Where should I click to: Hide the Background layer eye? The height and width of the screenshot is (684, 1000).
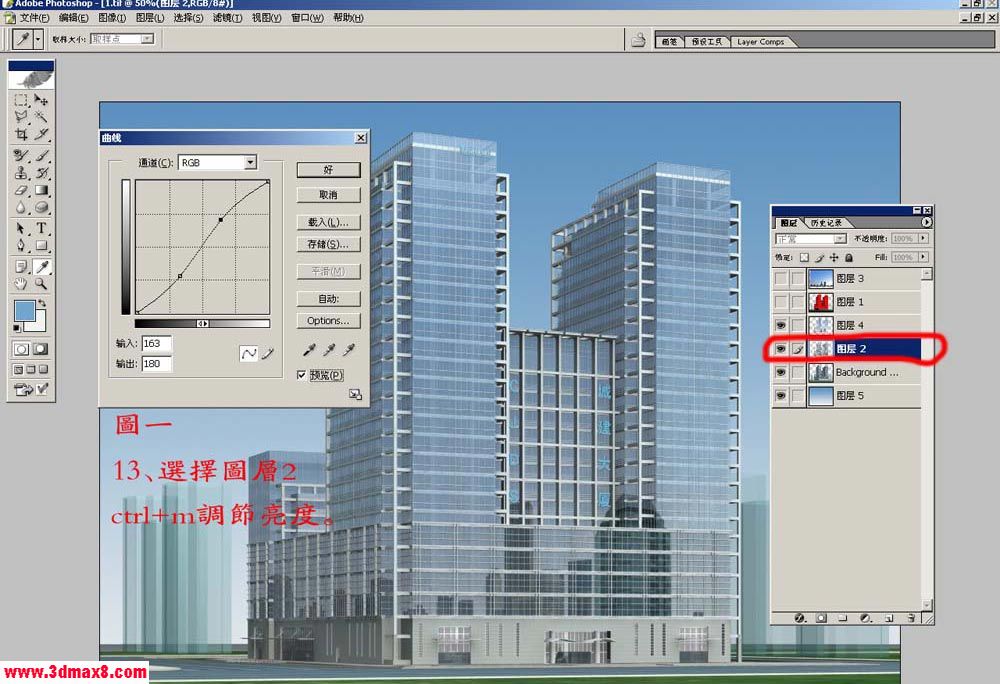tap(781, 372)
